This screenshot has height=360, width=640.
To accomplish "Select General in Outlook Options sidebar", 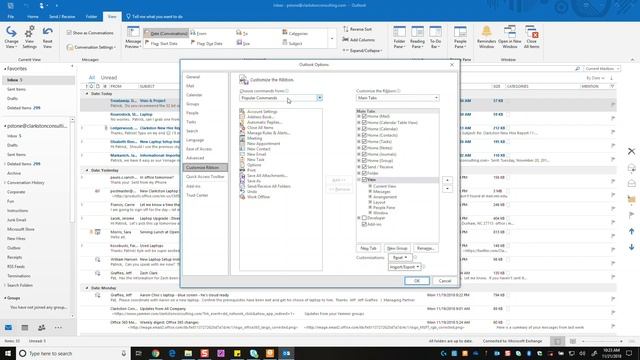I will point(193,77).
